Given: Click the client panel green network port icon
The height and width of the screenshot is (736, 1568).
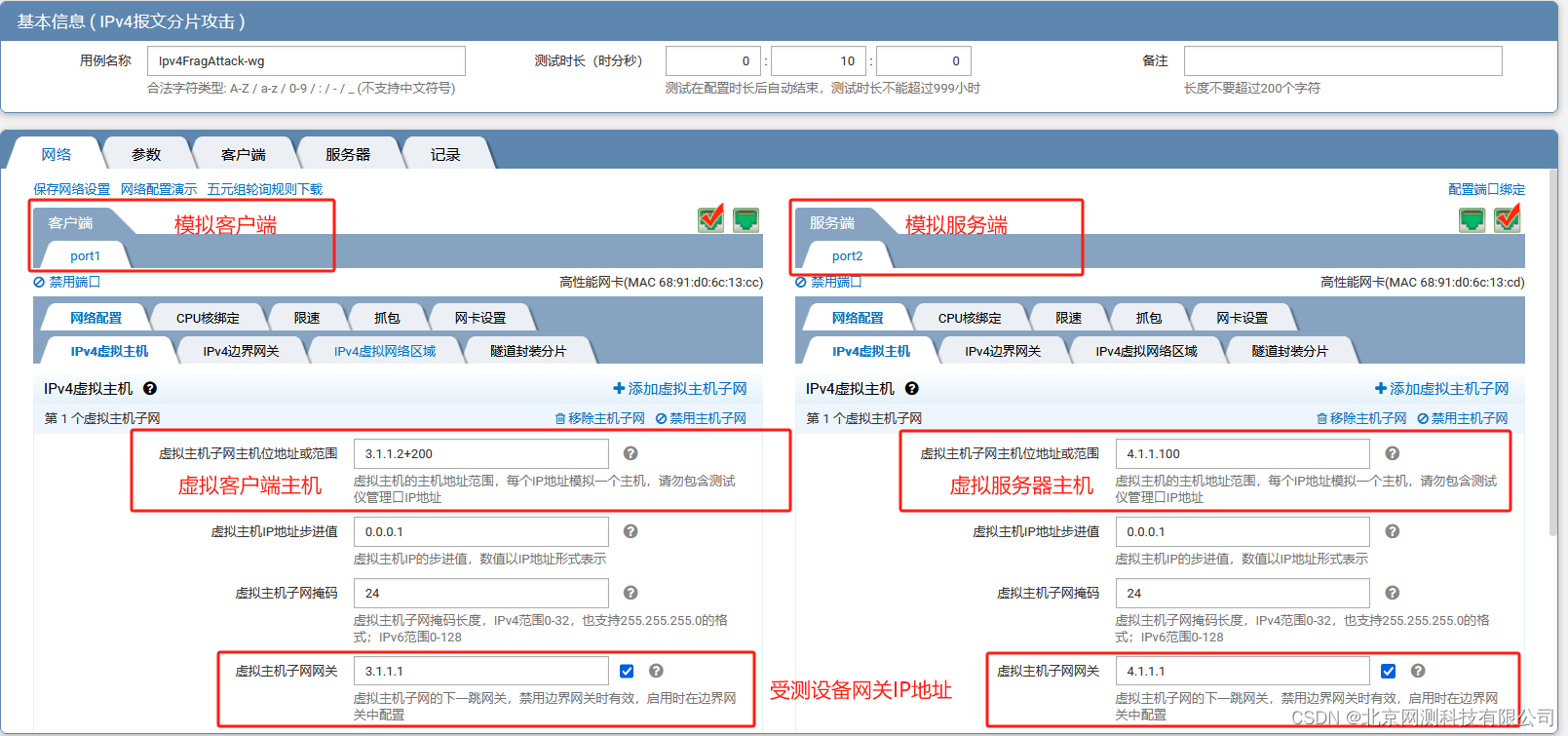Looking at the screenshot, I should [x=746, y=219].
